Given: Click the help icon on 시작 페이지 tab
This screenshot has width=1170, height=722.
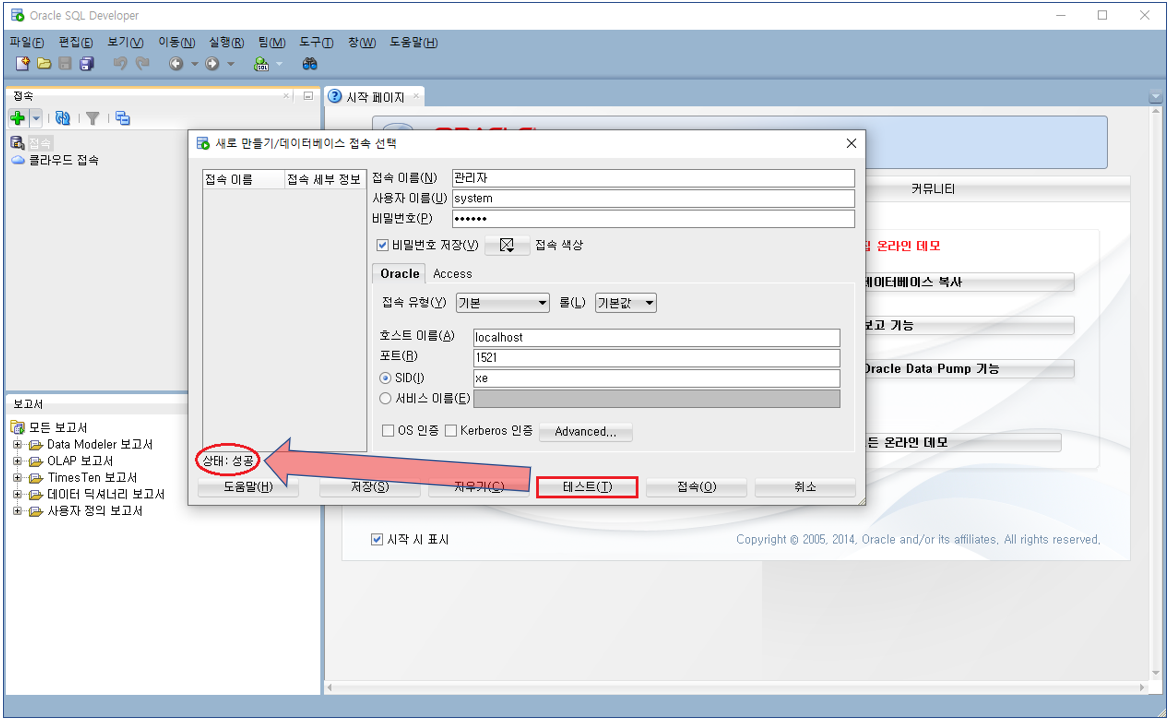Looking at the screenshot, I should [335, 96].
